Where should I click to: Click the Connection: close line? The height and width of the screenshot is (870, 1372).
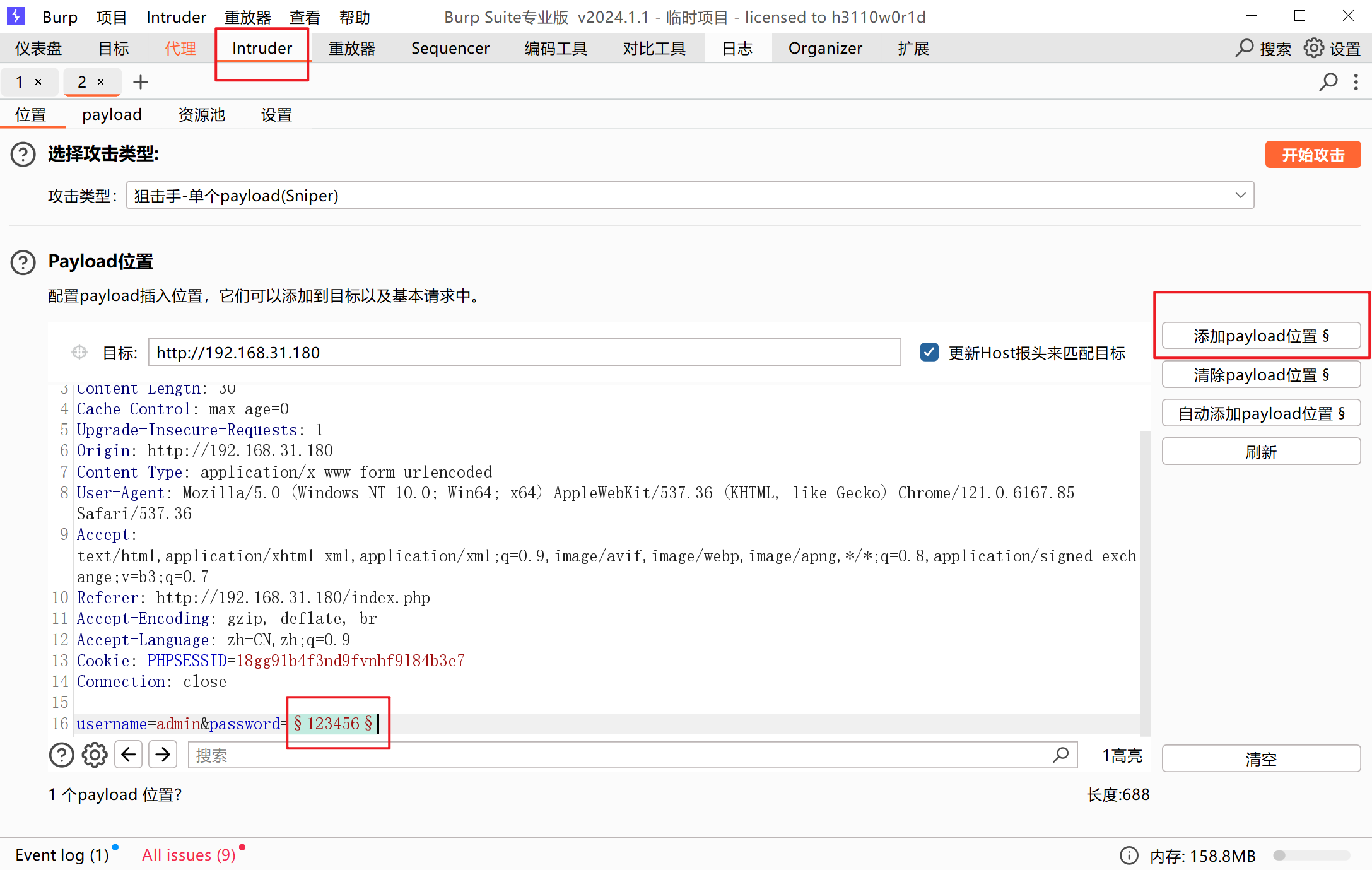151,682
